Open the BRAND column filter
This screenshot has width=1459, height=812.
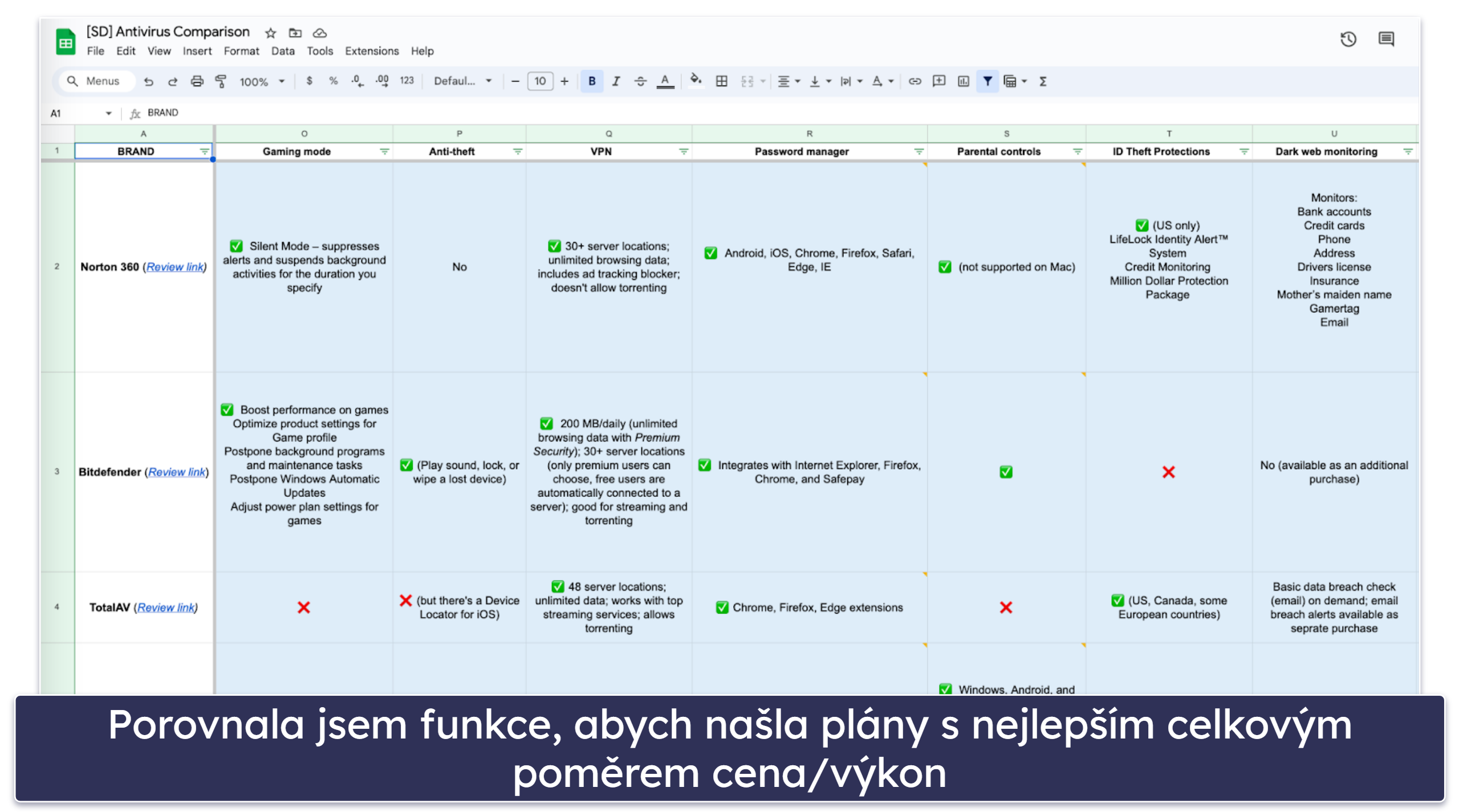point(204,152)
